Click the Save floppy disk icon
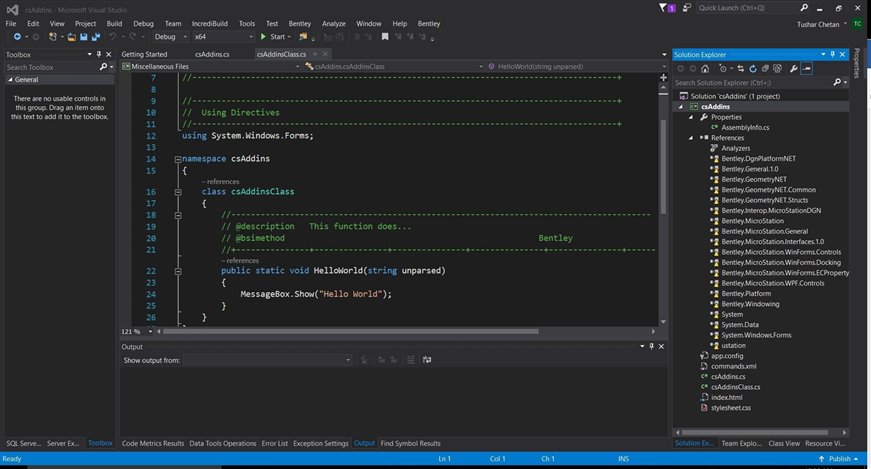871x469 pixels. 83,37
